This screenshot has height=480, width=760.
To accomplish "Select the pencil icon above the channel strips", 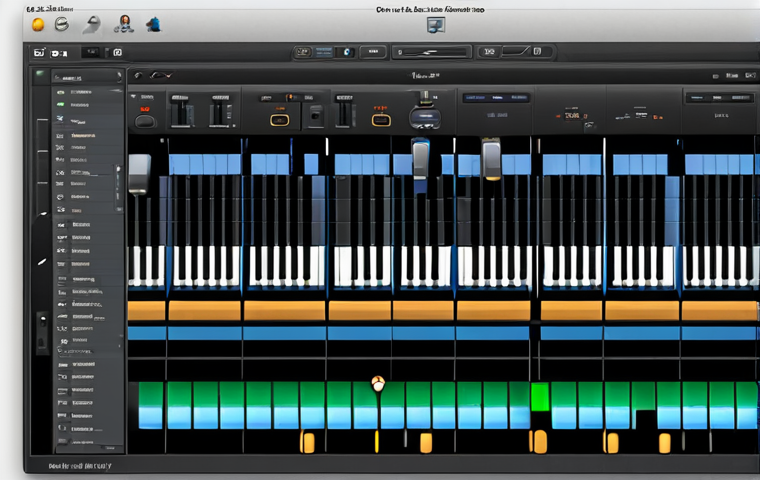I will (x=138, y=75).
